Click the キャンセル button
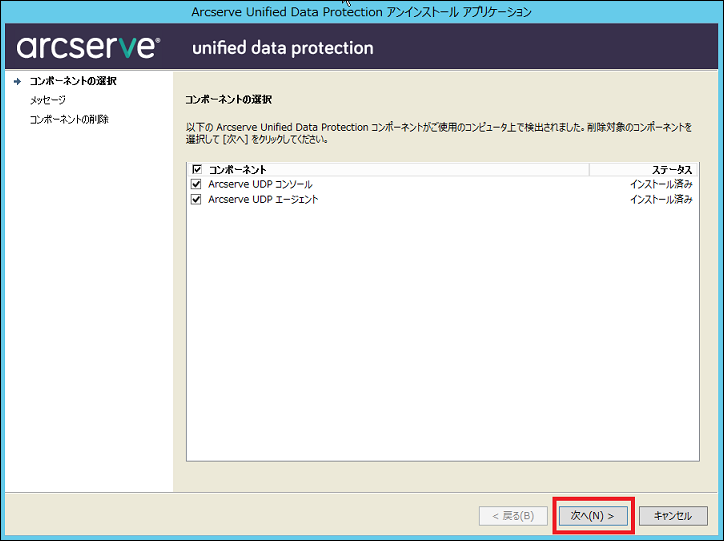Viewport: 724px width, 541px height. coord(673,516)
